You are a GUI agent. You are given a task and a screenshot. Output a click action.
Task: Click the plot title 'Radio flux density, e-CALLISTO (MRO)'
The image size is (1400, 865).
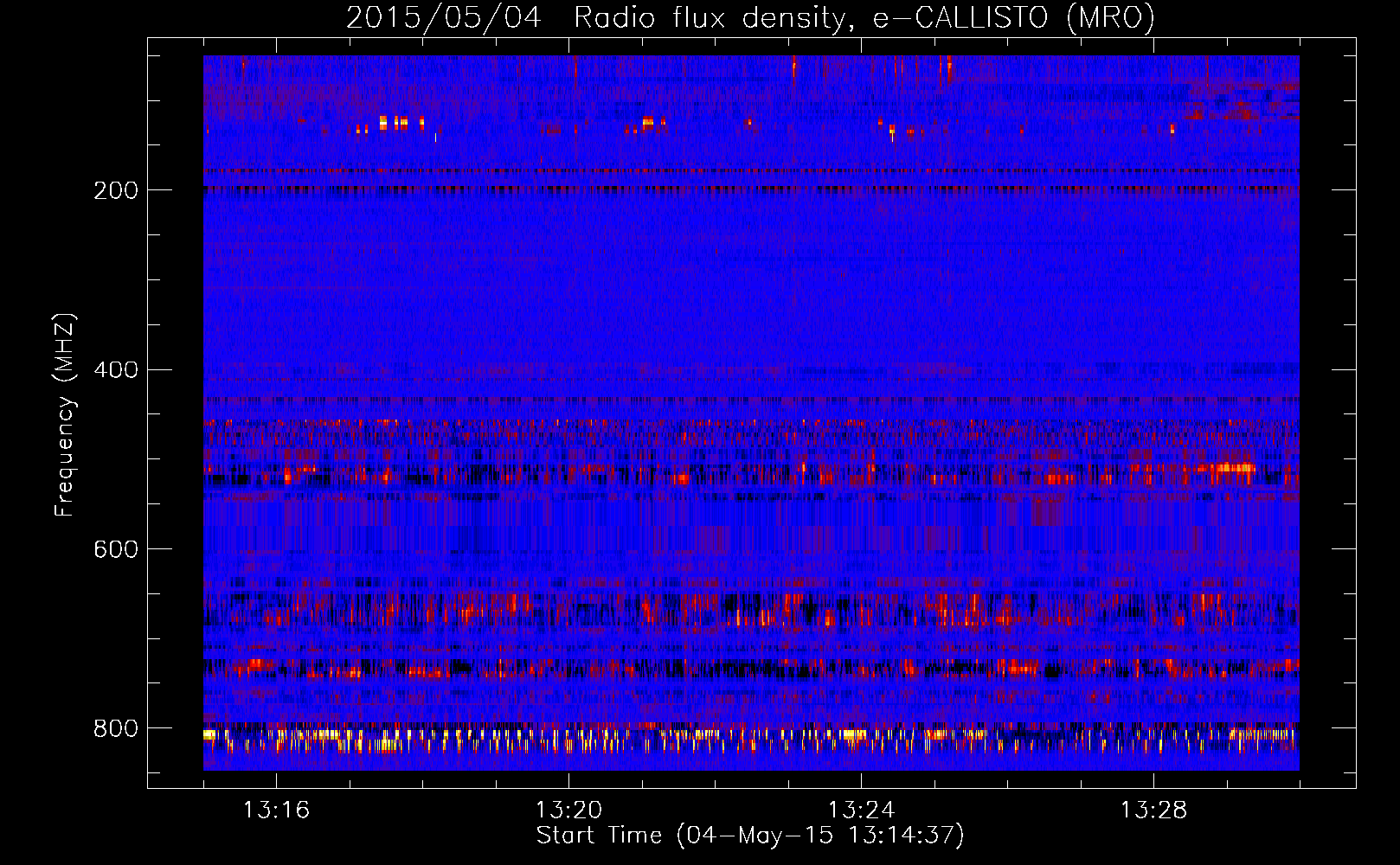click(x=864, y=18)
